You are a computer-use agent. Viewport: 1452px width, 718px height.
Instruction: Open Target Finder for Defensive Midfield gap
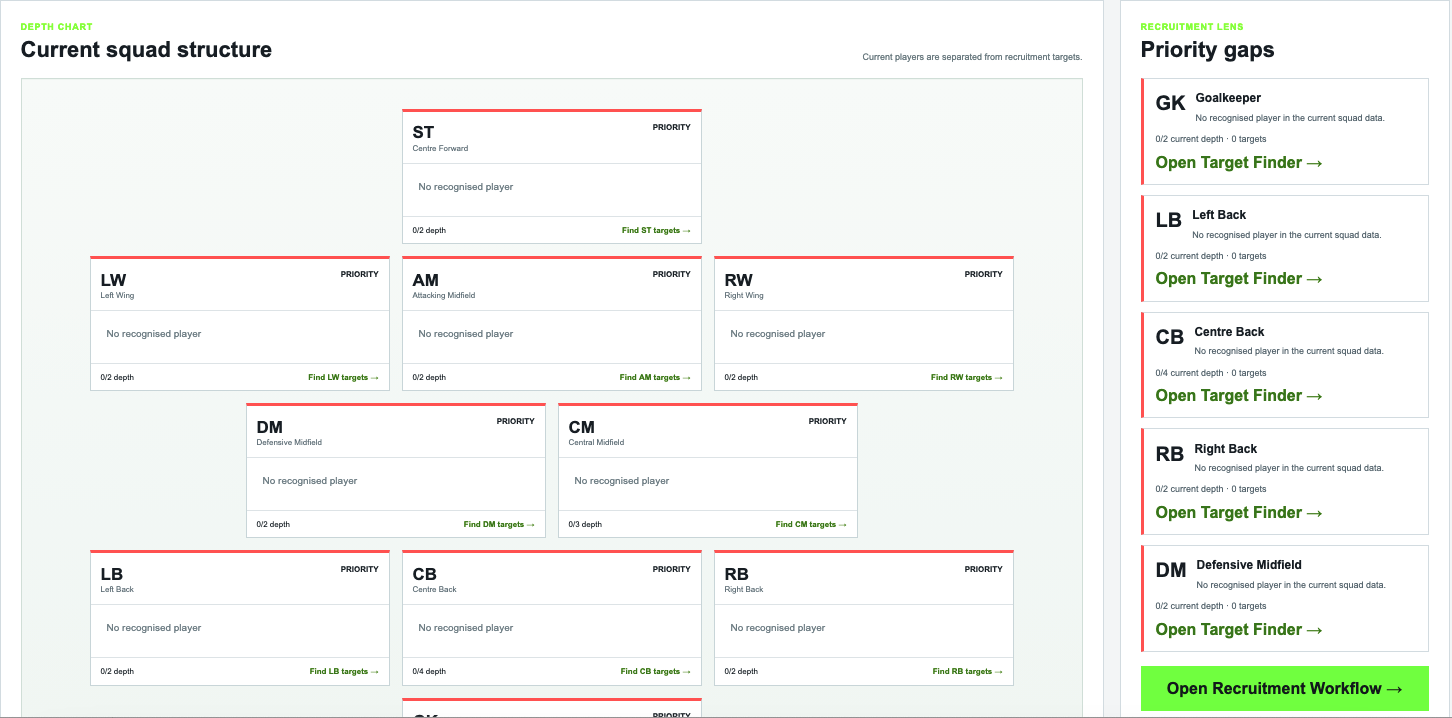tap(1239, 629)
